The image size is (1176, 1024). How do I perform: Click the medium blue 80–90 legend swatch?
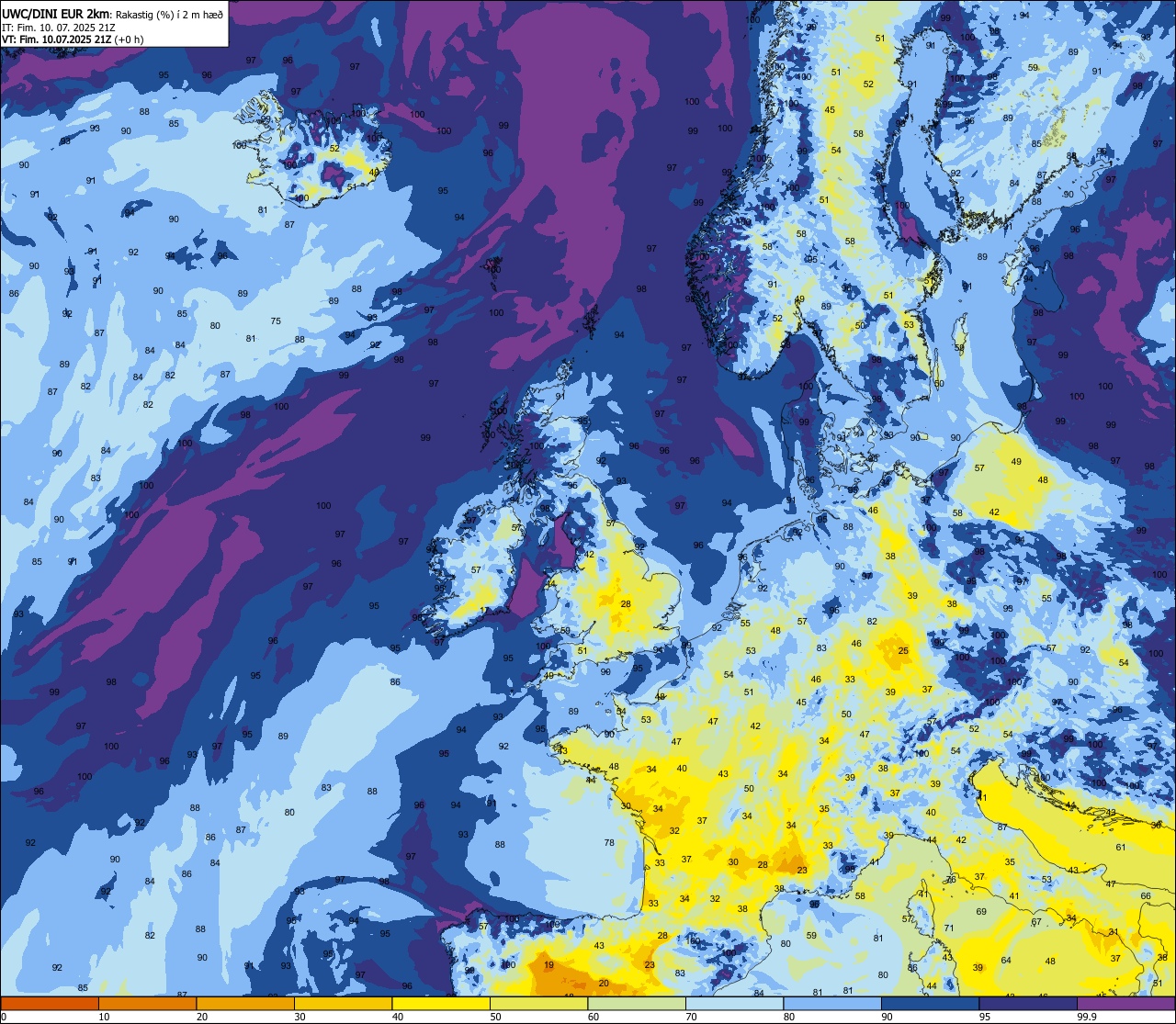tap(832, 1003)
